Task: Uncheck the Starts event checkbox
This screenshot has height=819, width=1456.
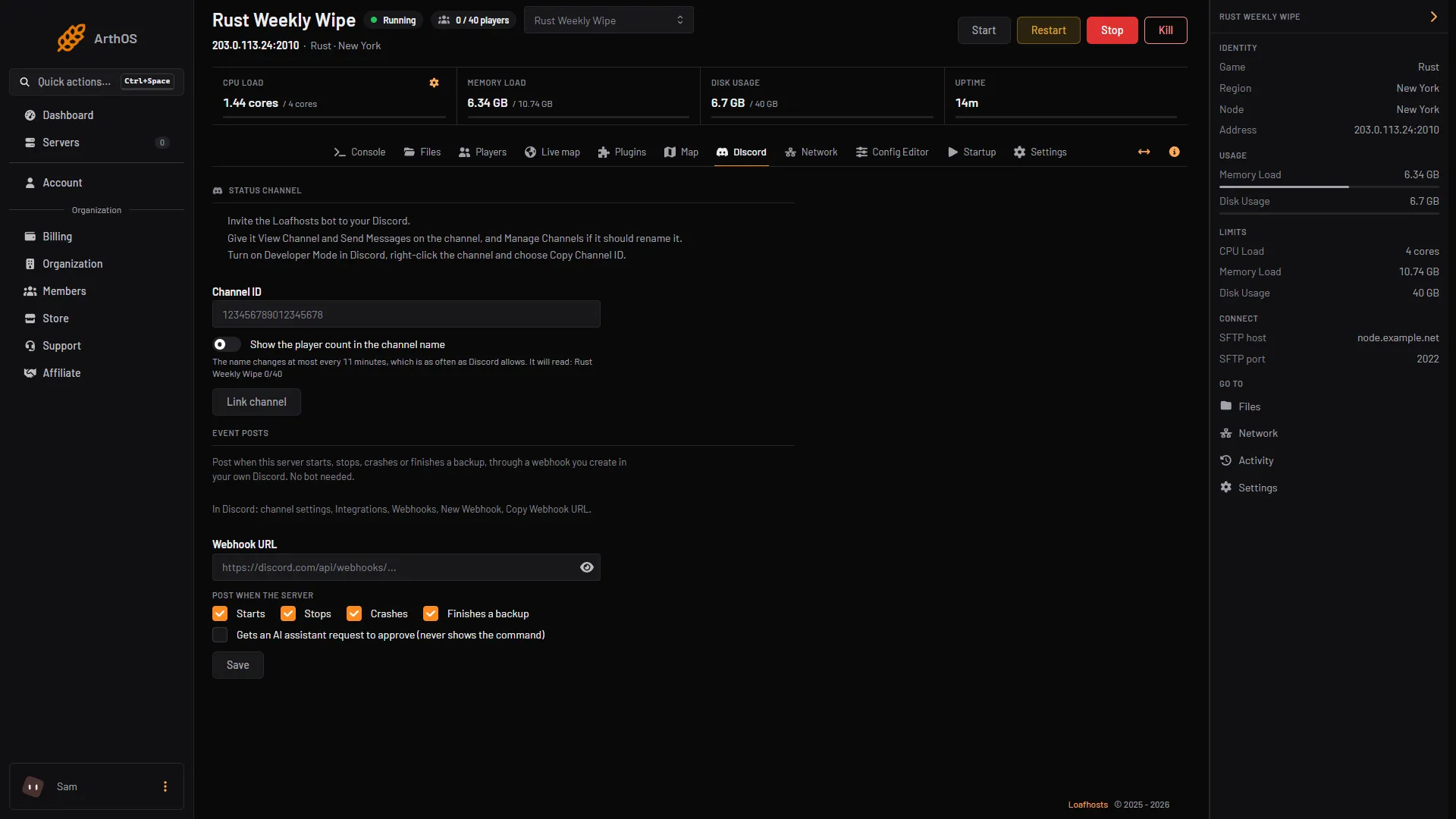Action: point(220,613)
